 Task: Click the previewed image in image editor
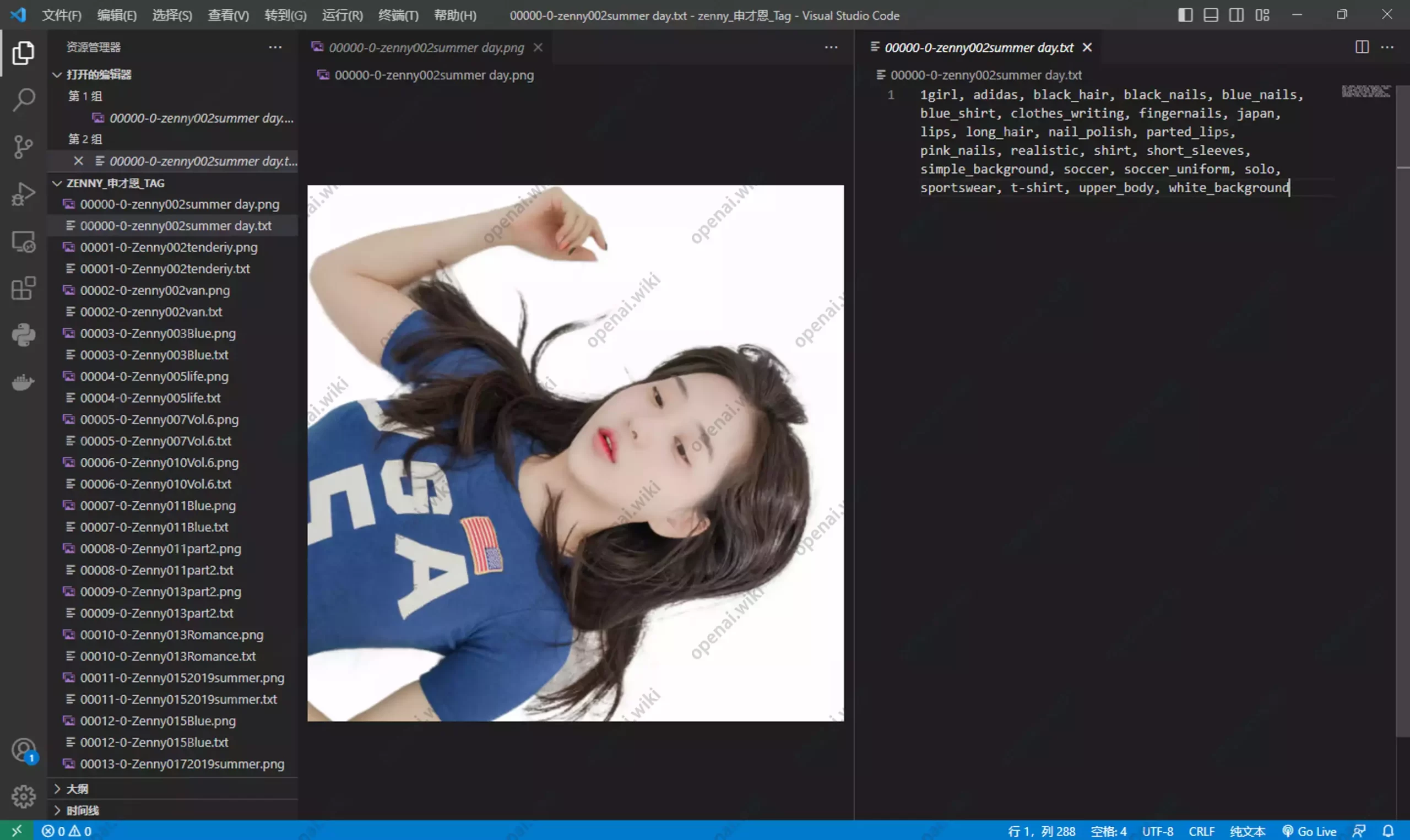point(576,453)
